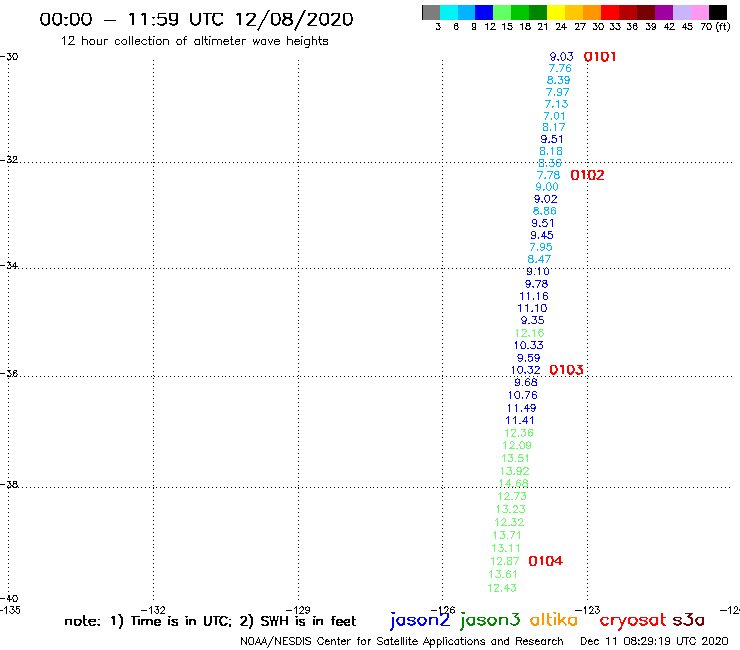The image size is (740, 650).
Task: Click the longitude axis label -132
Action: point(153,610)
